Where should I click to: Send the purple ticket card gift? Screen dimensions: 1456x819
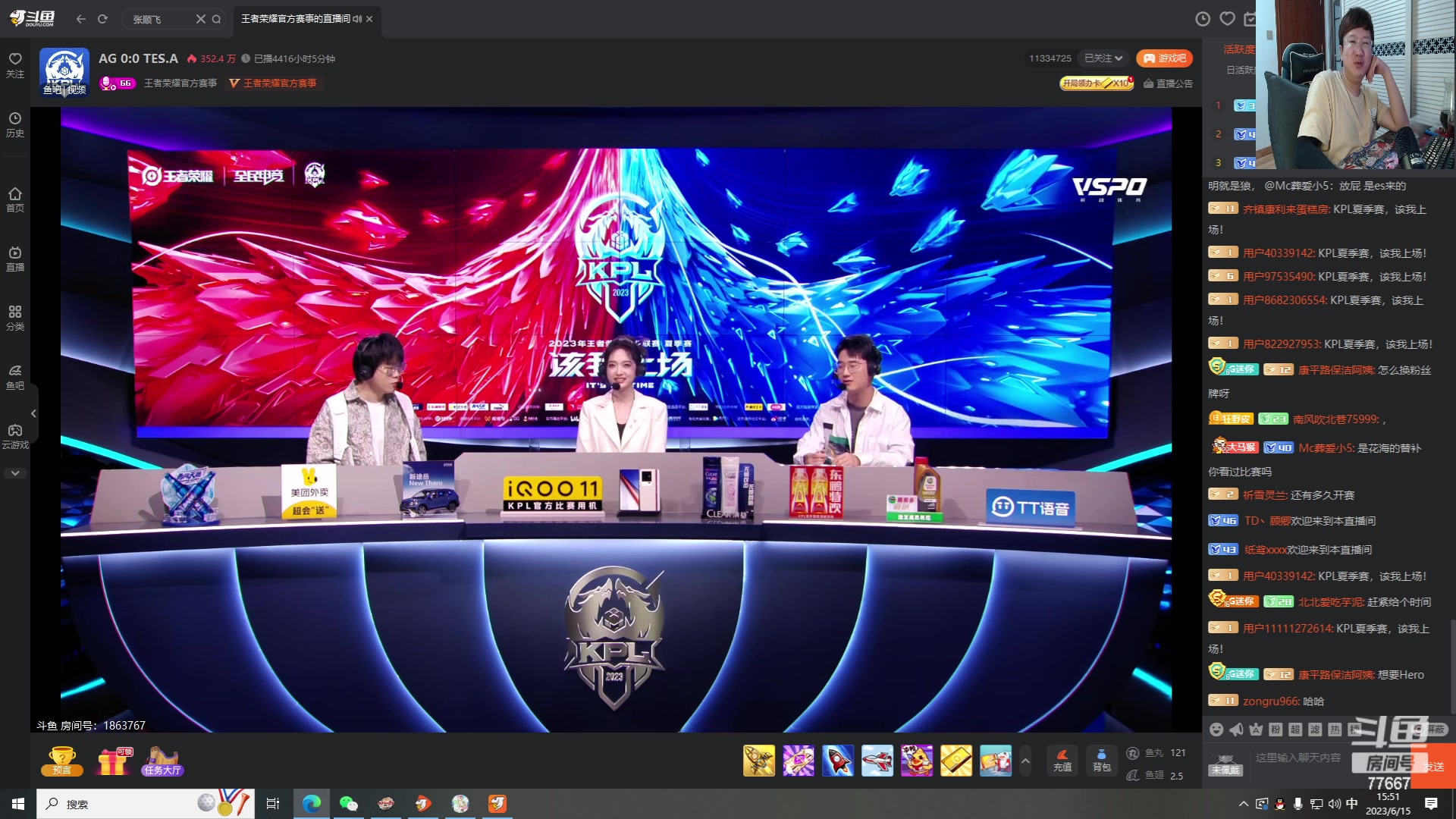[x=799, y=761]
